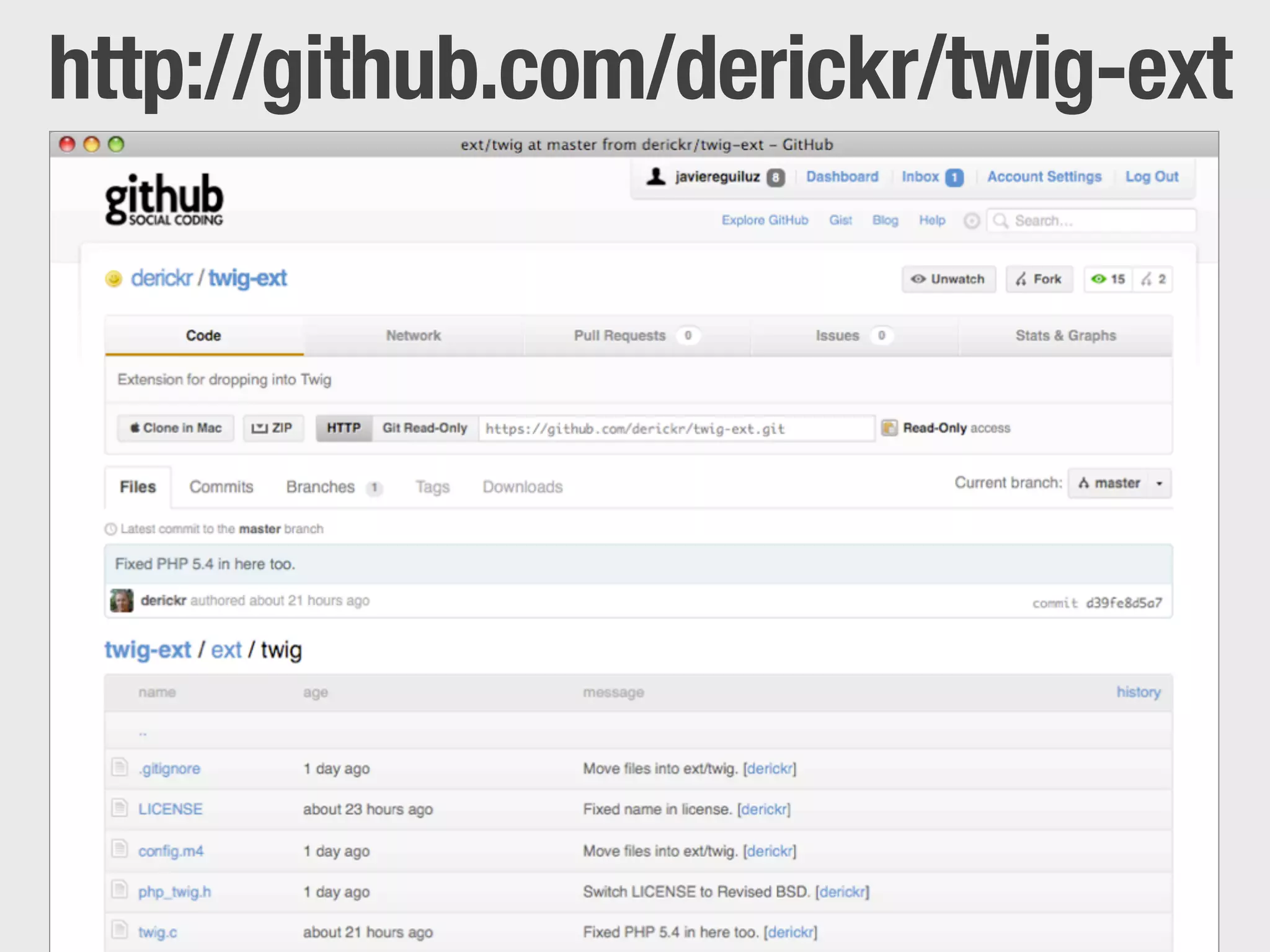Click the clone URL text field

(x=677, y=428)
